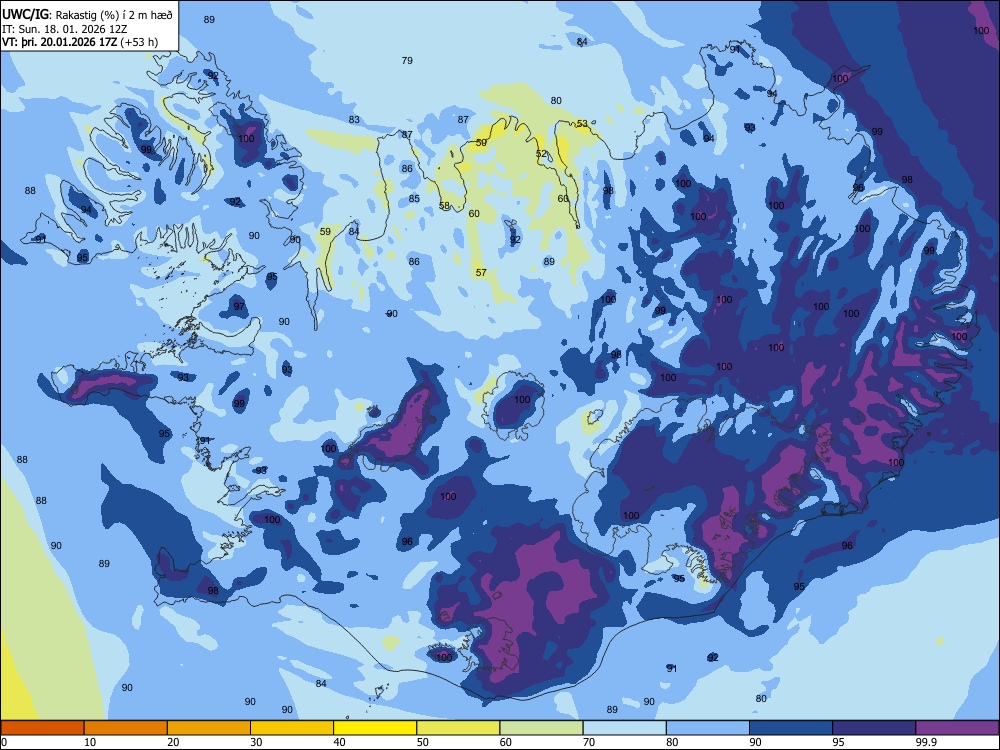Pick the 20–30 legend color block

pyautogui.click(x=209, y=728)
